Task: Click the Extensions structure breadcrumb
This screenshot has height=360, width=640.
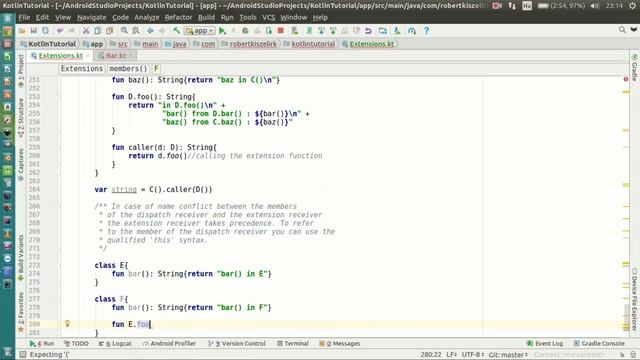Action: click(82, 69)
